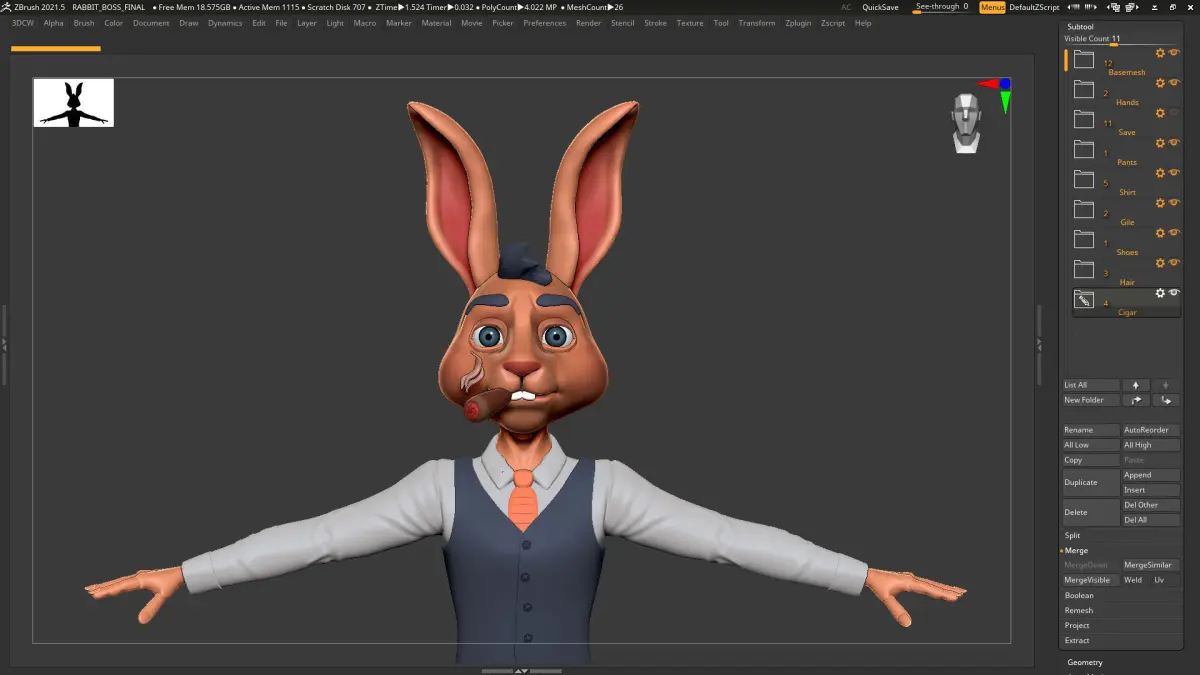Screen dimensions: 1200x675
Task: Adjust the See-through slider
Action: pos(942,8)
